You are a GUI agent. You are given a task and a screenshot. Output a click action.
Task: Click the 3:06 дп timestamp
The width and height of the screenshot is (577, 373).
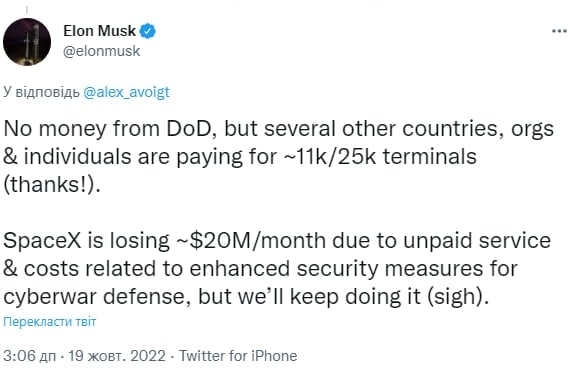click(30, 356)
